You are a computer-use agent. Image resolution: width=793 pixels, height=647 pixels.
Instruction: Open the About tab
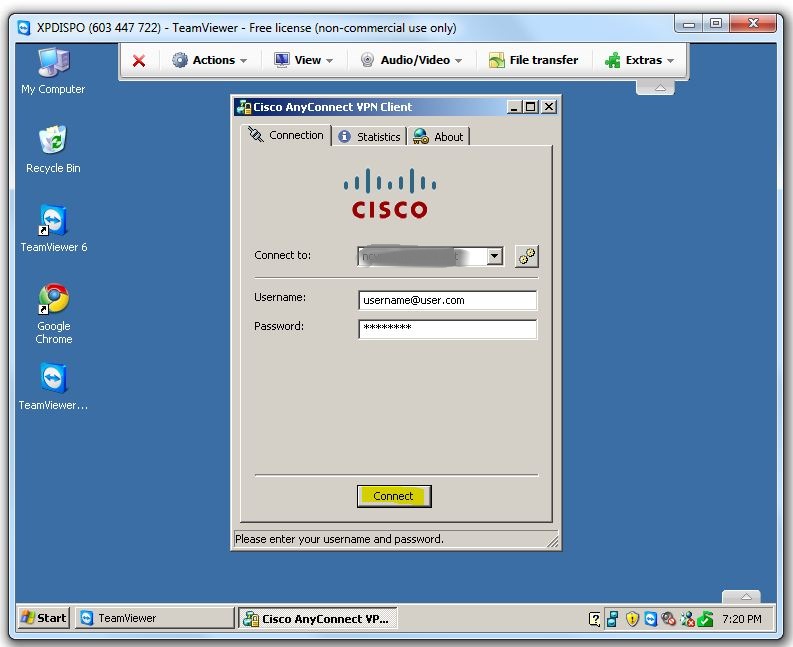(438, 137)
